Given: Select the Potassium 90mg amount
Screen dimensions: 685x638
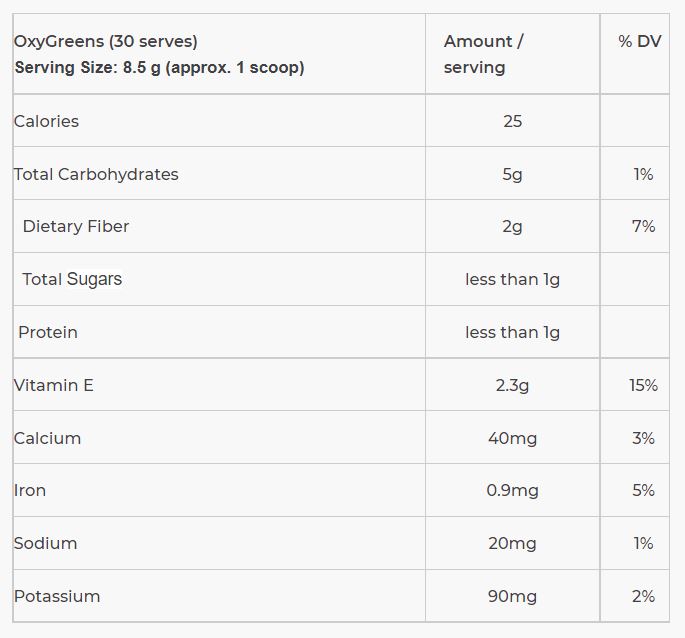Looking at the screenshot, I should pyautogui.click(x=512, y=597).
